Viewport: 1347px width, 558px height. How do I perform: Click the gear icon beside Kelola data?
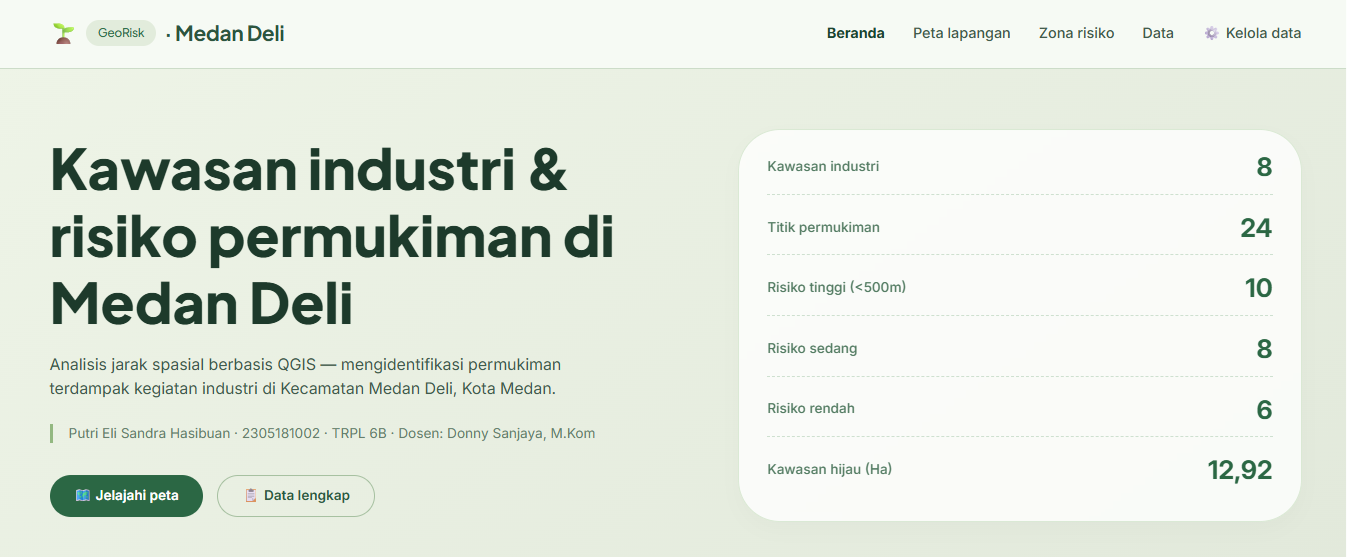(x=1211, y=33)
